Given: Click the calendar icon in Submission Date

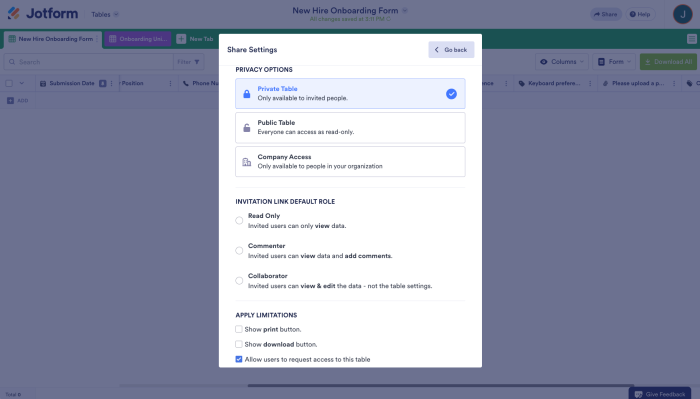Looking at the screenshot, I should (x=43, y=83).
